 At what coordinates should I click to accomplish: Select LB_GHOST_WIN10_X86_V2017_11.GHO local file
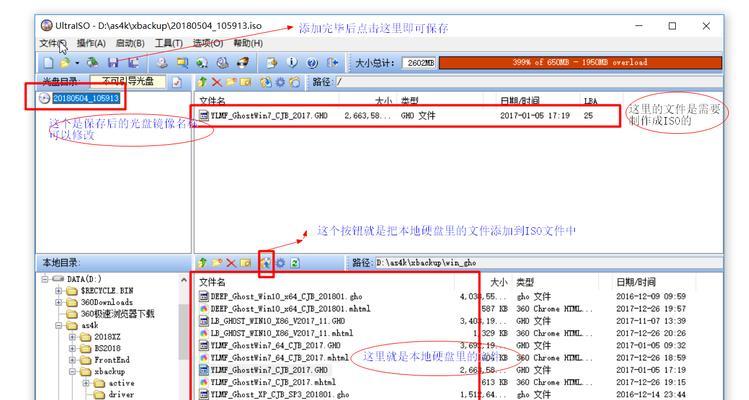coord(278,321)
